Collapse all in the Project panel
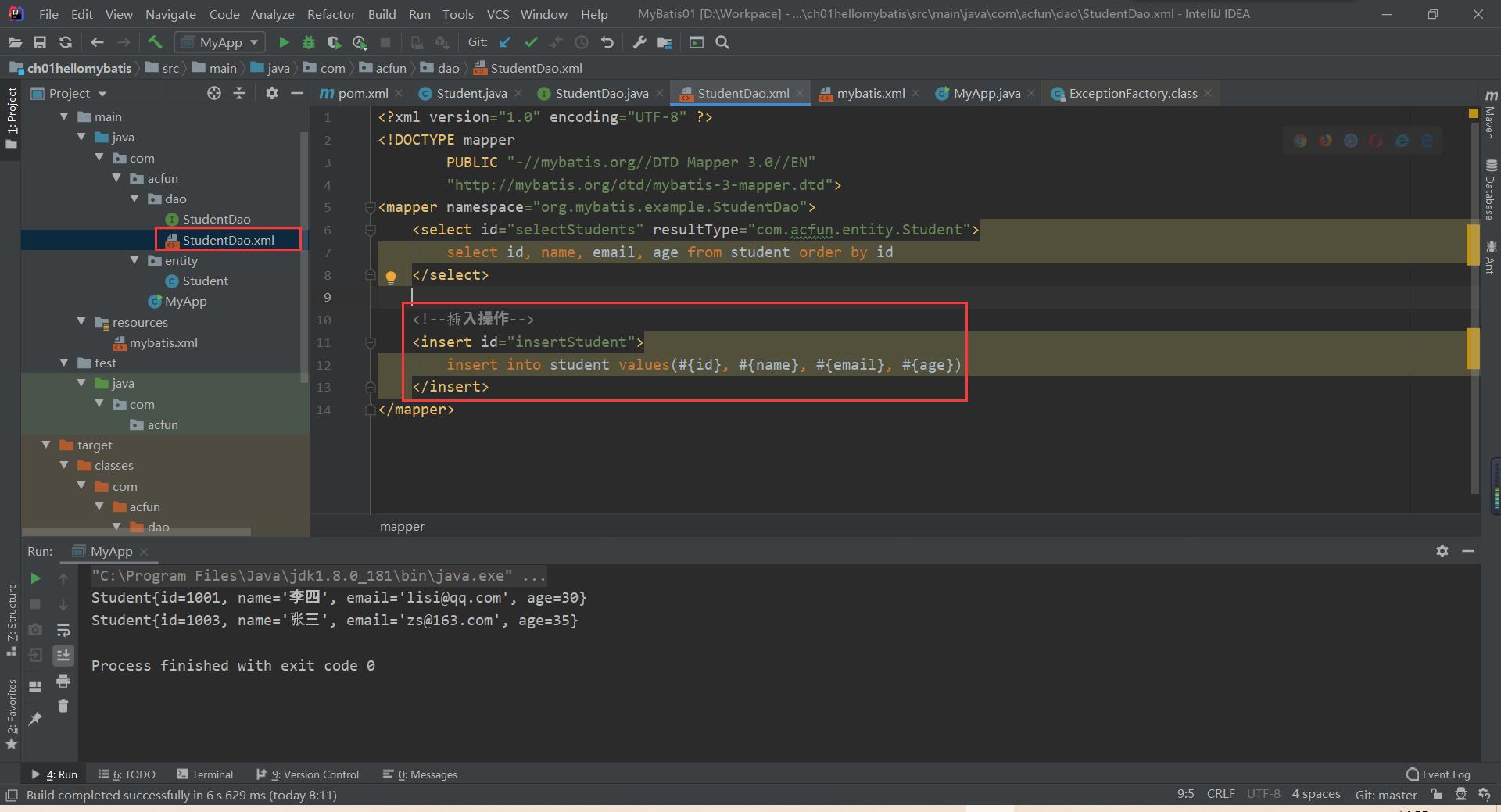This screenshot has width=1501, height=812. click(x=239, y=93)
